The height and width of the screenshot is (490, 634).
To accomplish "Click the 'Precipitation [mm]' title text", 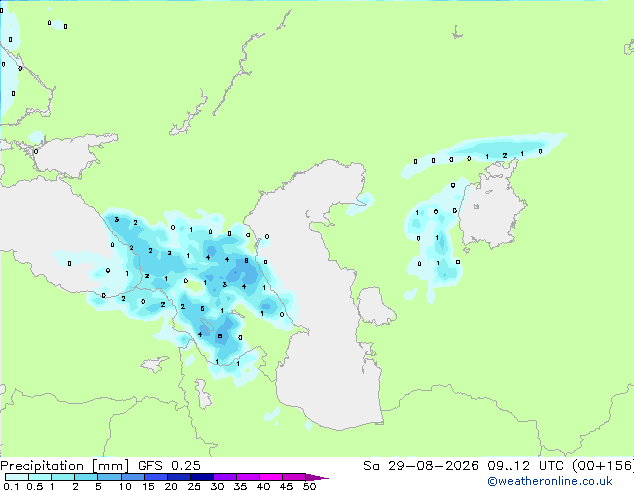I will [x=64, y=466].
